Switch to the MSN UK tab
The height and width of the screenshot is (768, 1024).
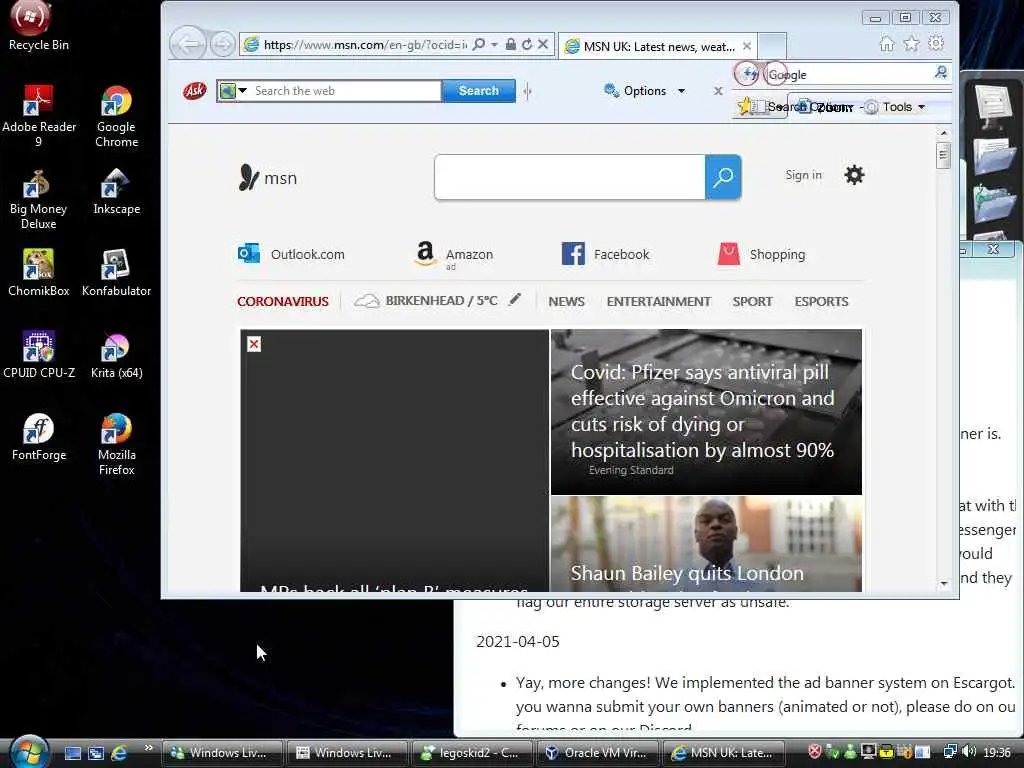coord(658,46)
